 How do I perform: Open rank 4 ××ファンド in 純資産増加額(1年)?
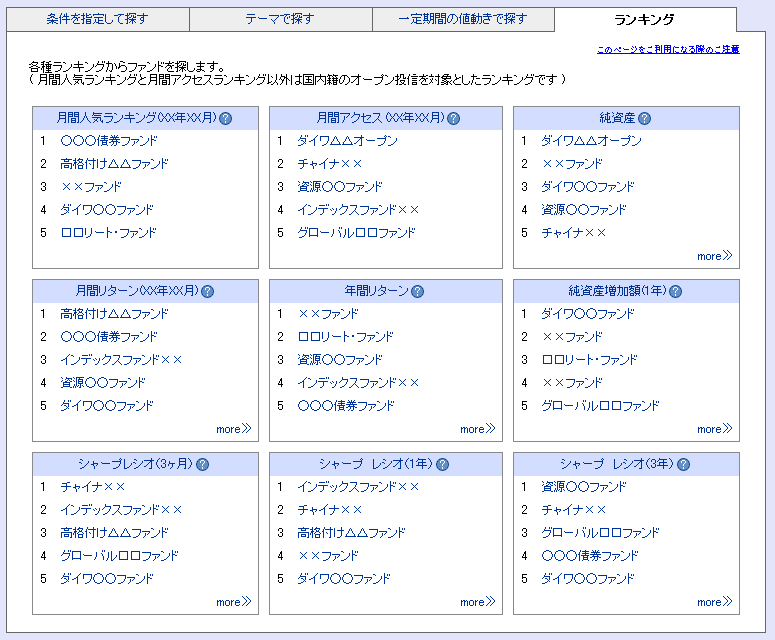point(572,383)
